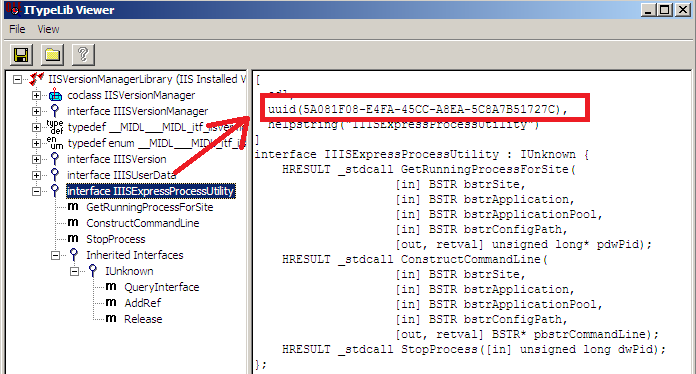
Task: Select the QueryInterface method
Action: point(162,287)
